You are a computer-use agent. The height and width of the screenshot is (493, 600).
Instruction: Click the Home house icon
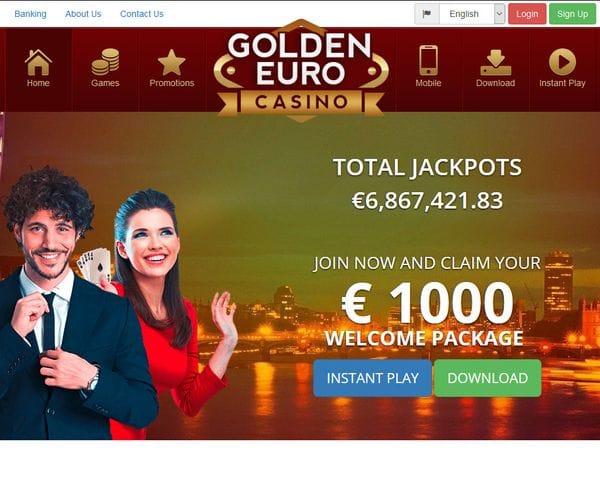click(38, 62)
